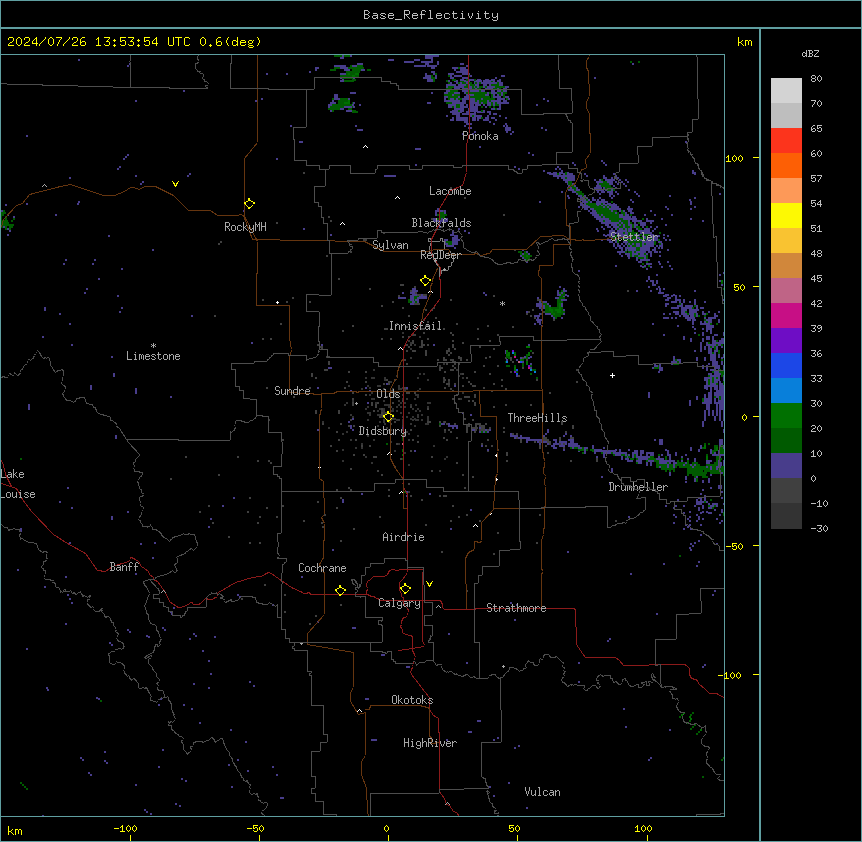862x842 pixels.
Task: Click the Okotoks town label
Action: point(412,700)
